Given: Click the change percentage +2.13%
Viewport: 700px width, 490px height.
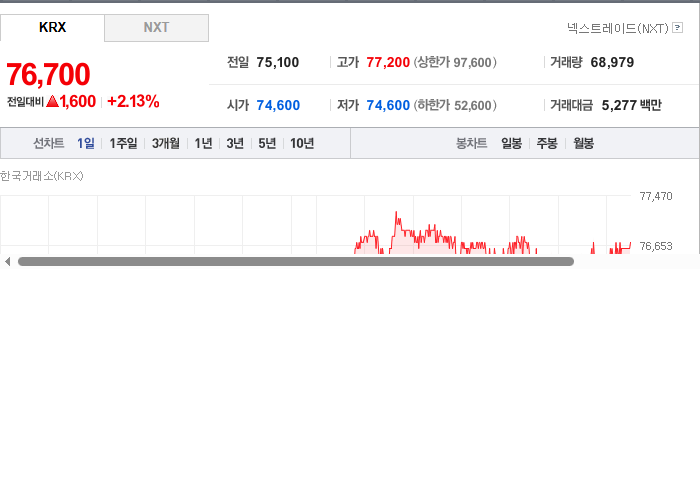Looking at the screenshot, I should pyautogui.click(x=133, y=101).
